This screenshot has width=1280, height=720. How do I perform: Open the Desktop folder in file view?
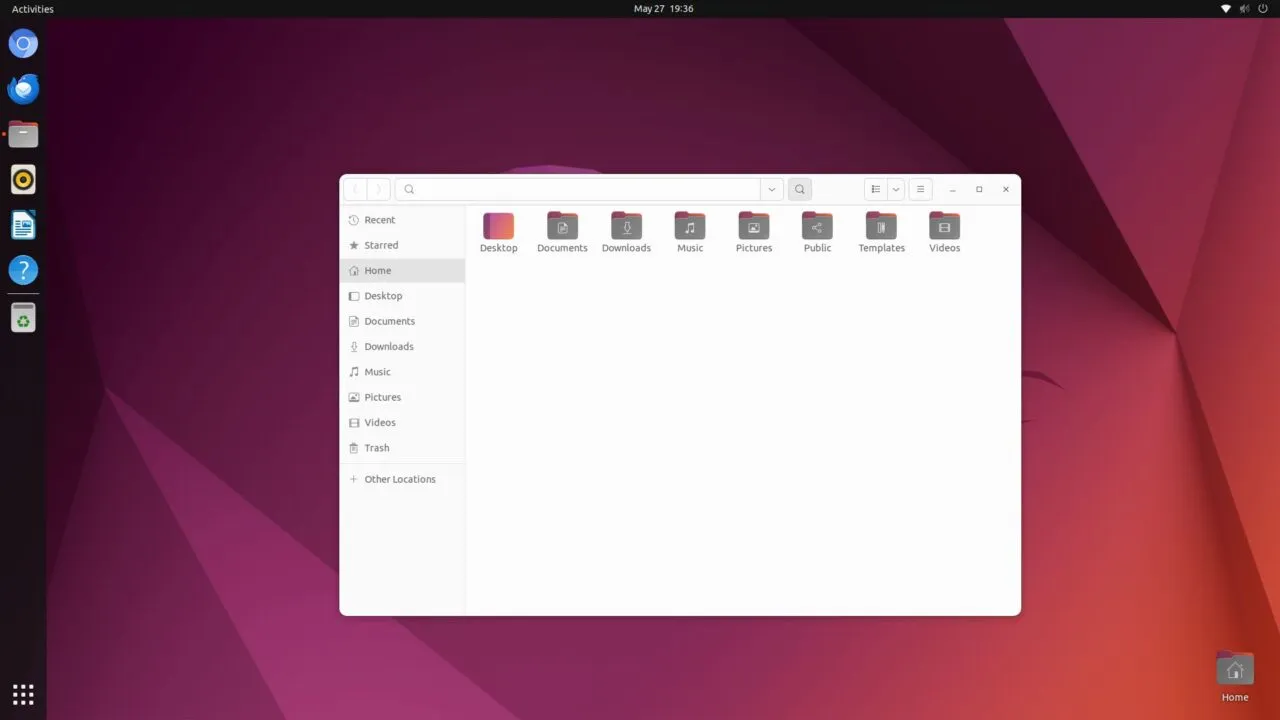(498, 226)
